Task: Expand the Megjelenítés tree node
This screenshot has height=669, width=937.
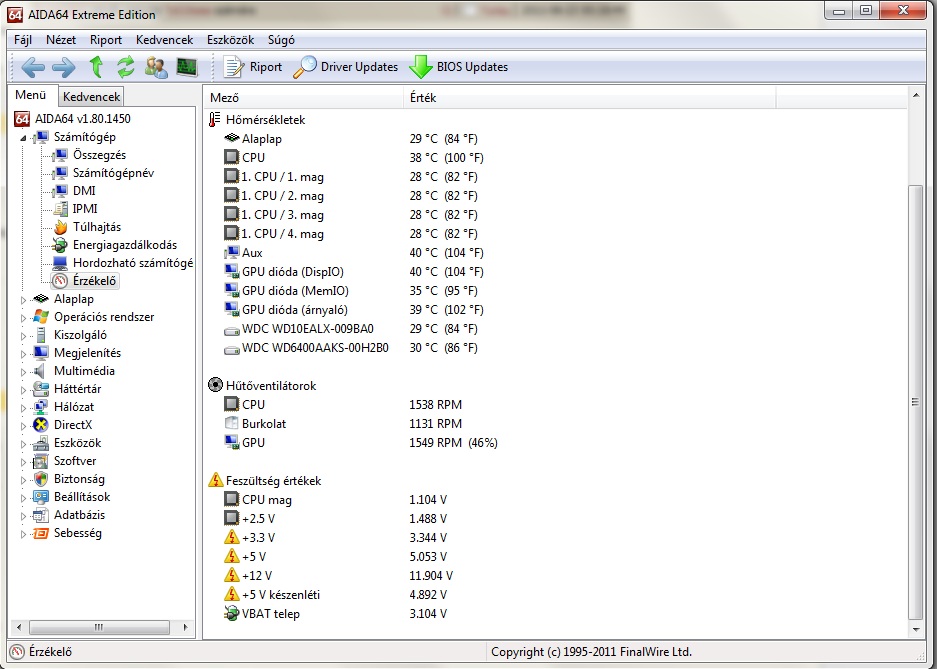Action: click(x=23, y=354)
